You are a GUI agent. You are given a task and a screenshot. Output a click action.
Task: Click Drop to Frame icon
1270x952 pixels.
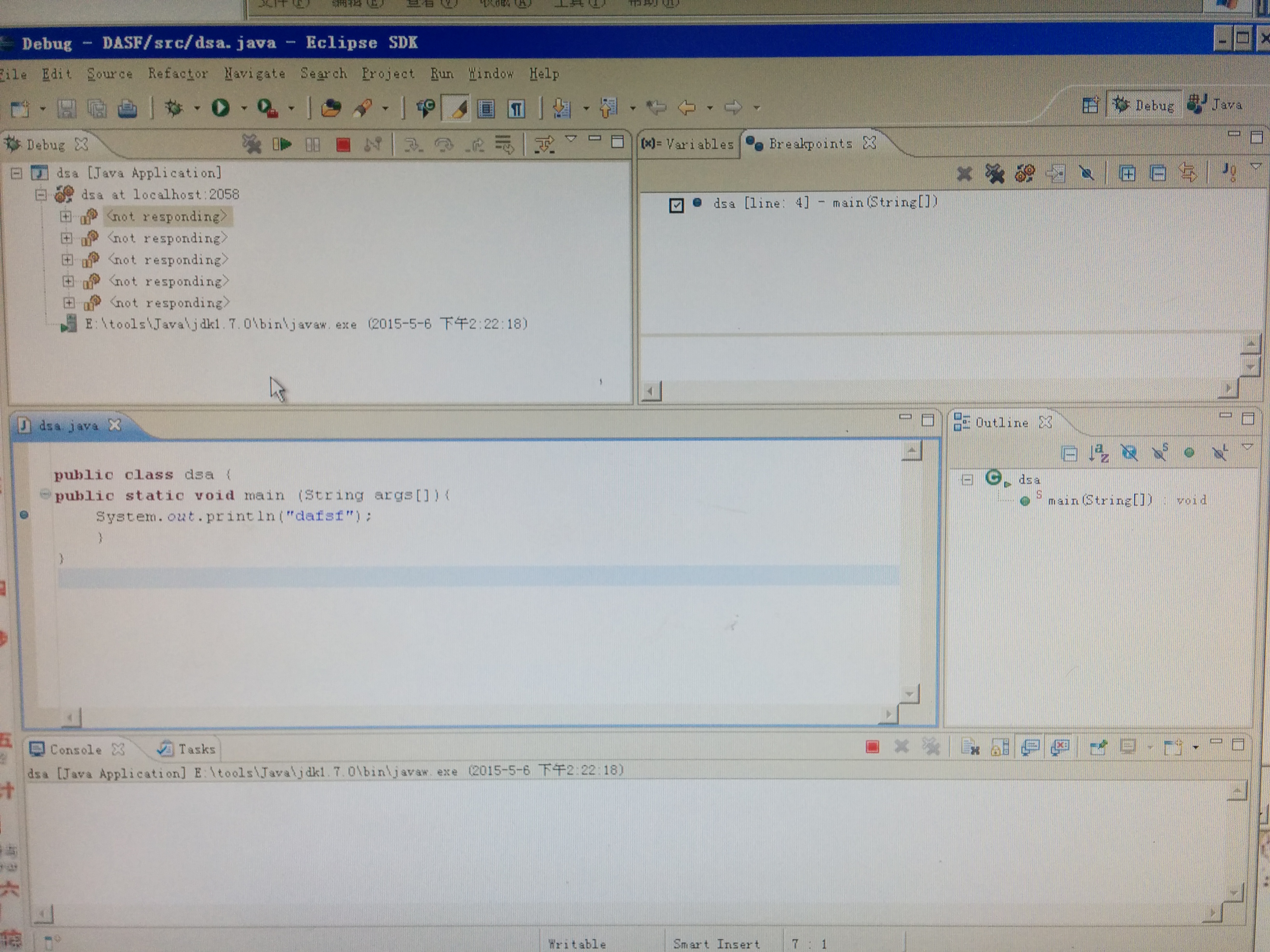pos(505,145)
